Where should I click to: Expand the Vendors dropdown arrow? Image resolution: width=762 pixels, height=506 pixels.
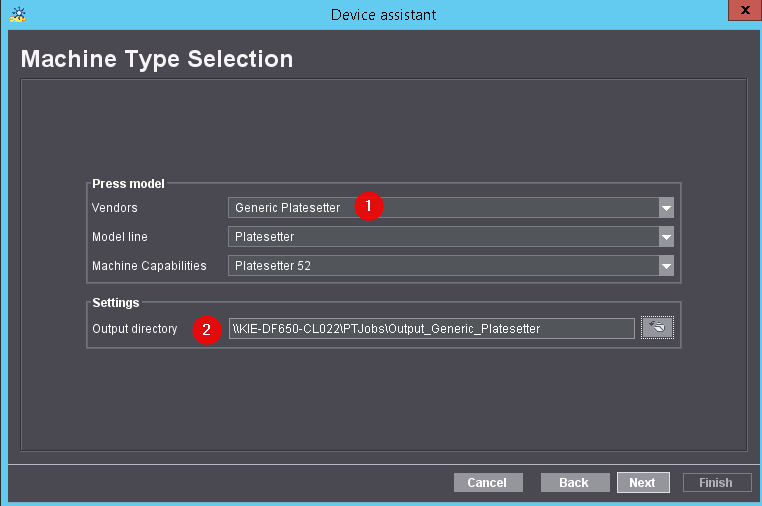666,208
